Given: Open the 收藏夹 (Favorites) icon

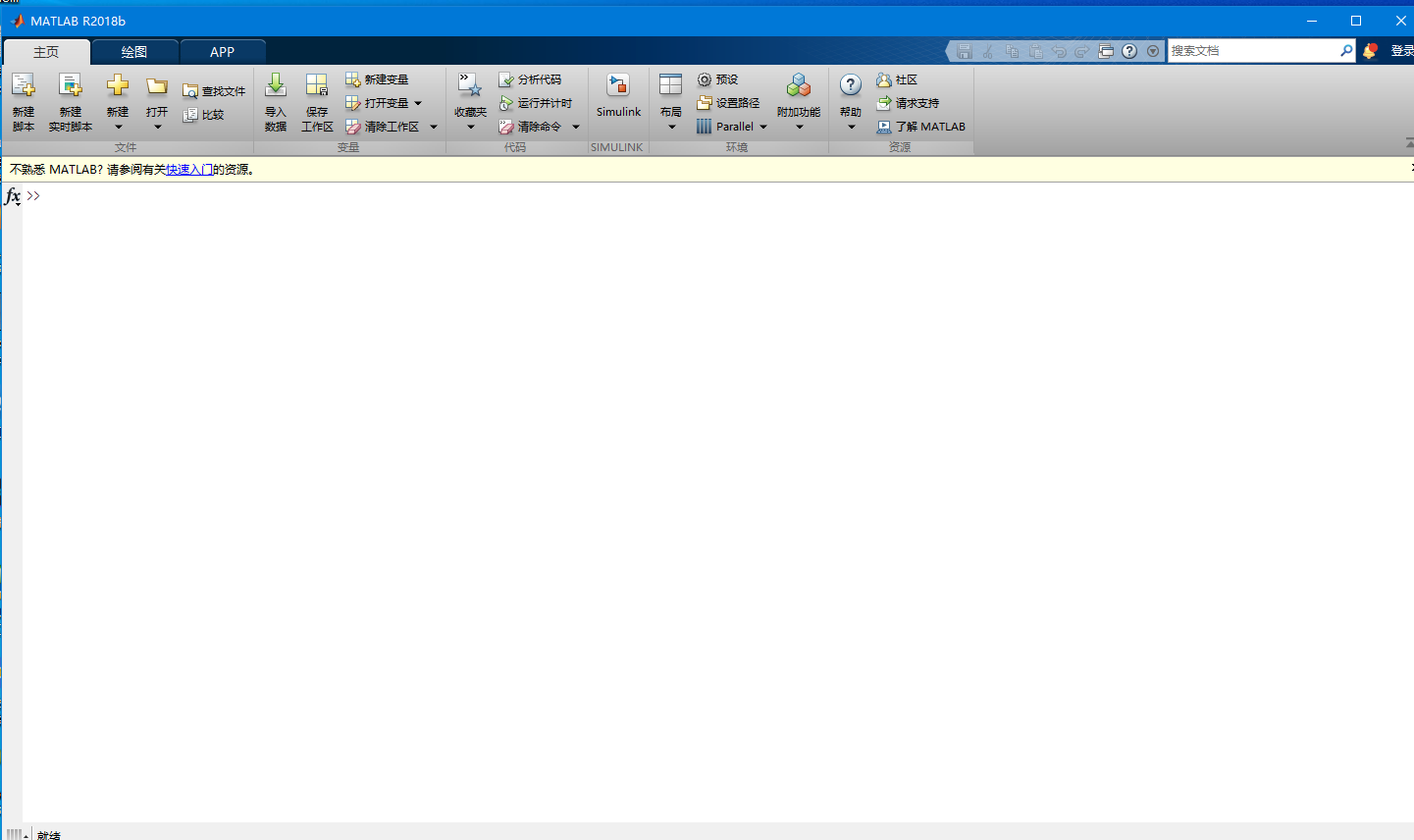Looking at the screenshot, I should click(x=470, y=85).
